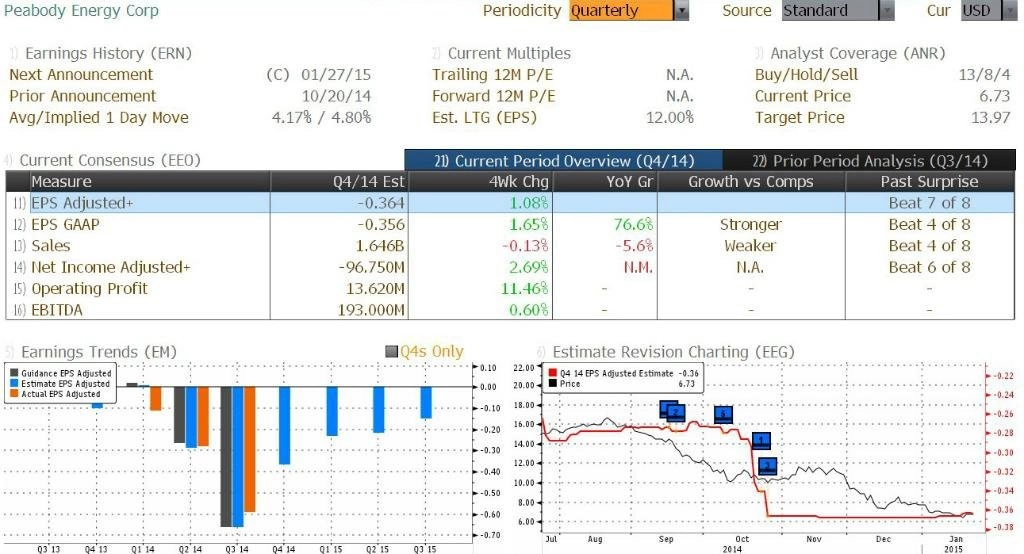This screenshot has height=554, width=1024.
Task: Click the 4Wk Chg column header
Action: coord(480,182)
